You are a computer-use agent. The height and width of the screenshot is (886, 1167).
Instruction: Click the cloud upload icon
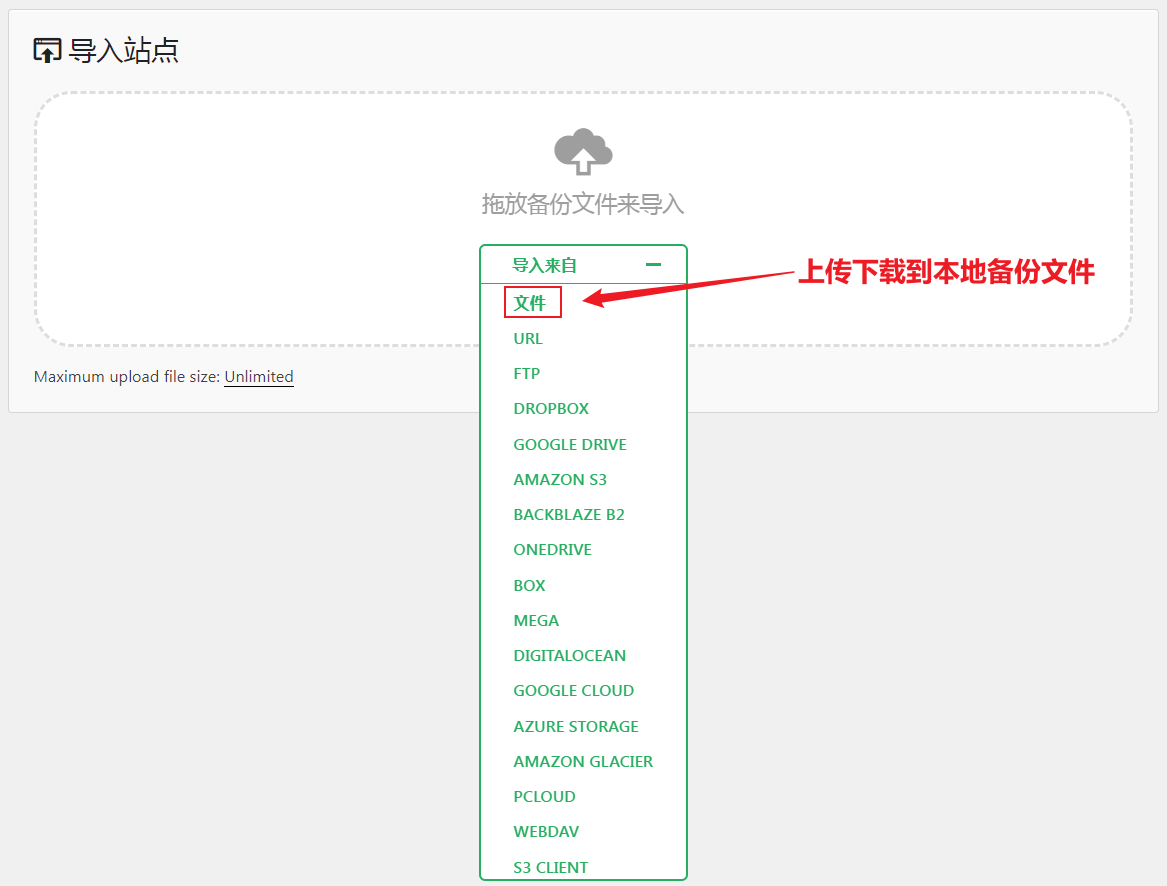[x=583, y=152]
